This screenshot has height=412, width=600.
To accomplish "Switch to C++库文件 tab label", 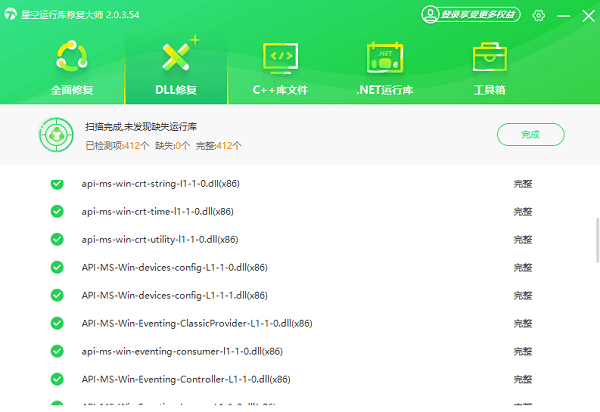I will click(x=280, y=90).
